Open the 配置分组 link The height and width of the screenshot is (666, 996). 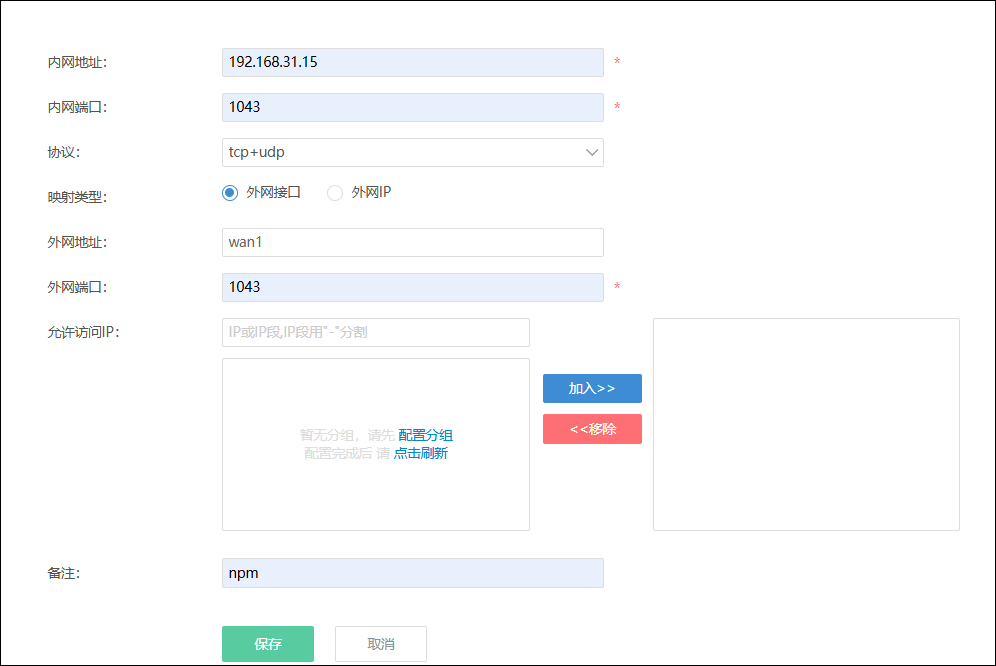point(426,435)
